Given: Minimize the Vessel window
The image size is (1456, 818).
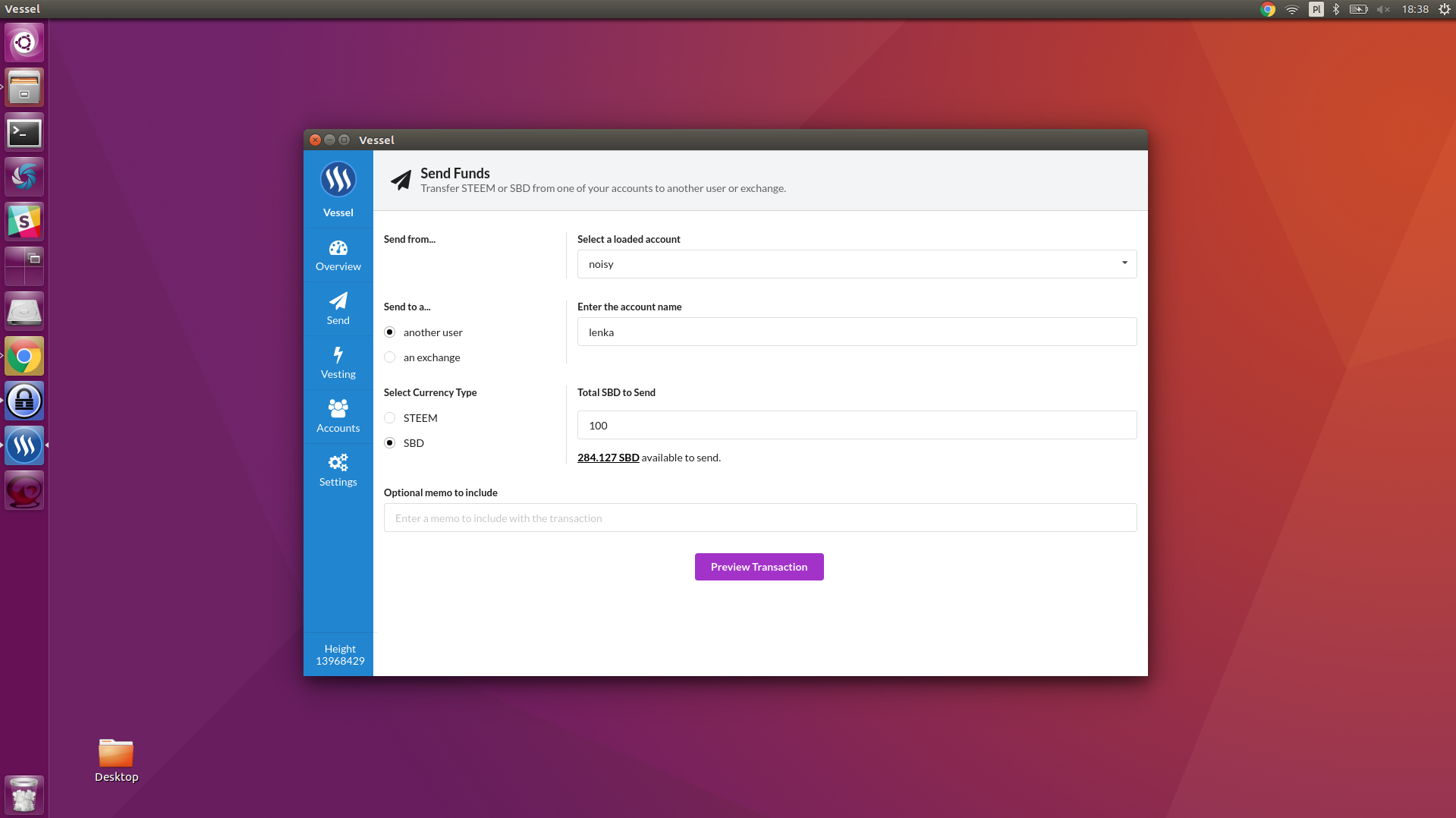Looking at the screenshot, I should (x=329, y=140).
